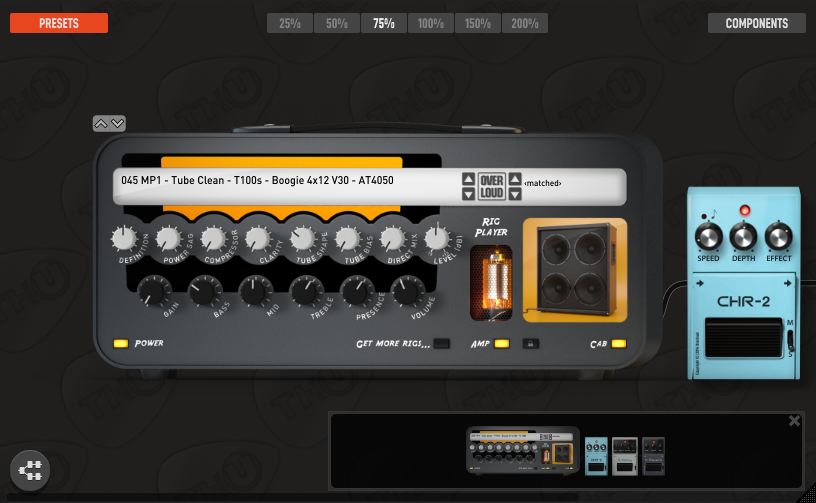Click the Bass knob
The image size is (816, 503).
pyautogui.click(x=205, y=291)
